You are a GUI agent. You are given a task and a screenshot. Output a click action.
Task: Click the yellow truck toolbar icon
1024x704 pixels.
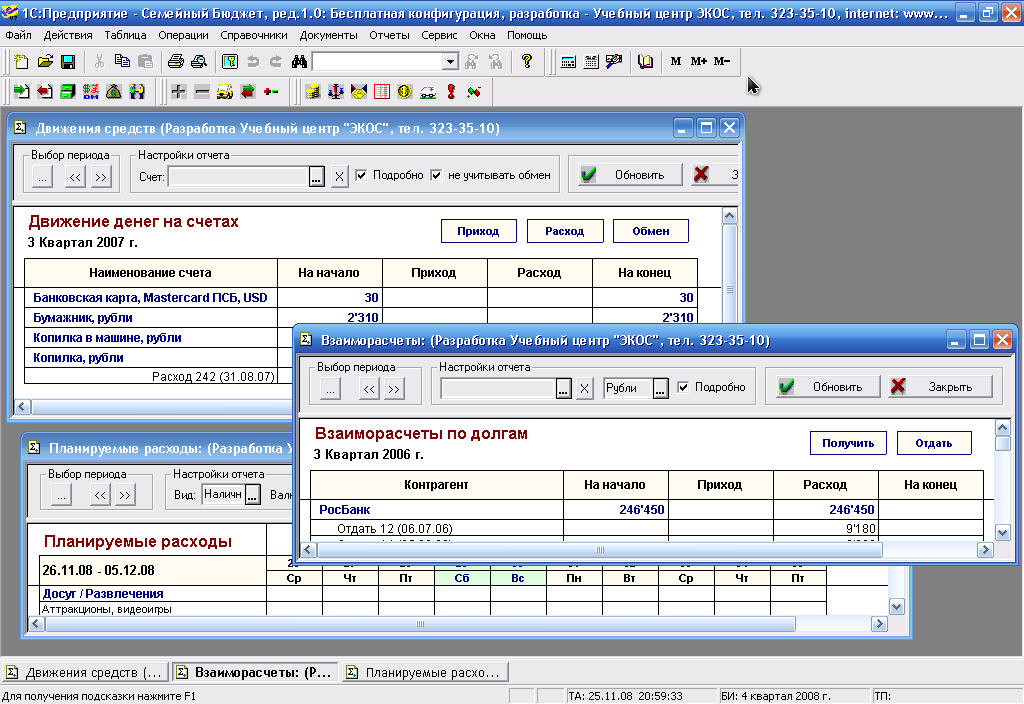tap(225, 91)
